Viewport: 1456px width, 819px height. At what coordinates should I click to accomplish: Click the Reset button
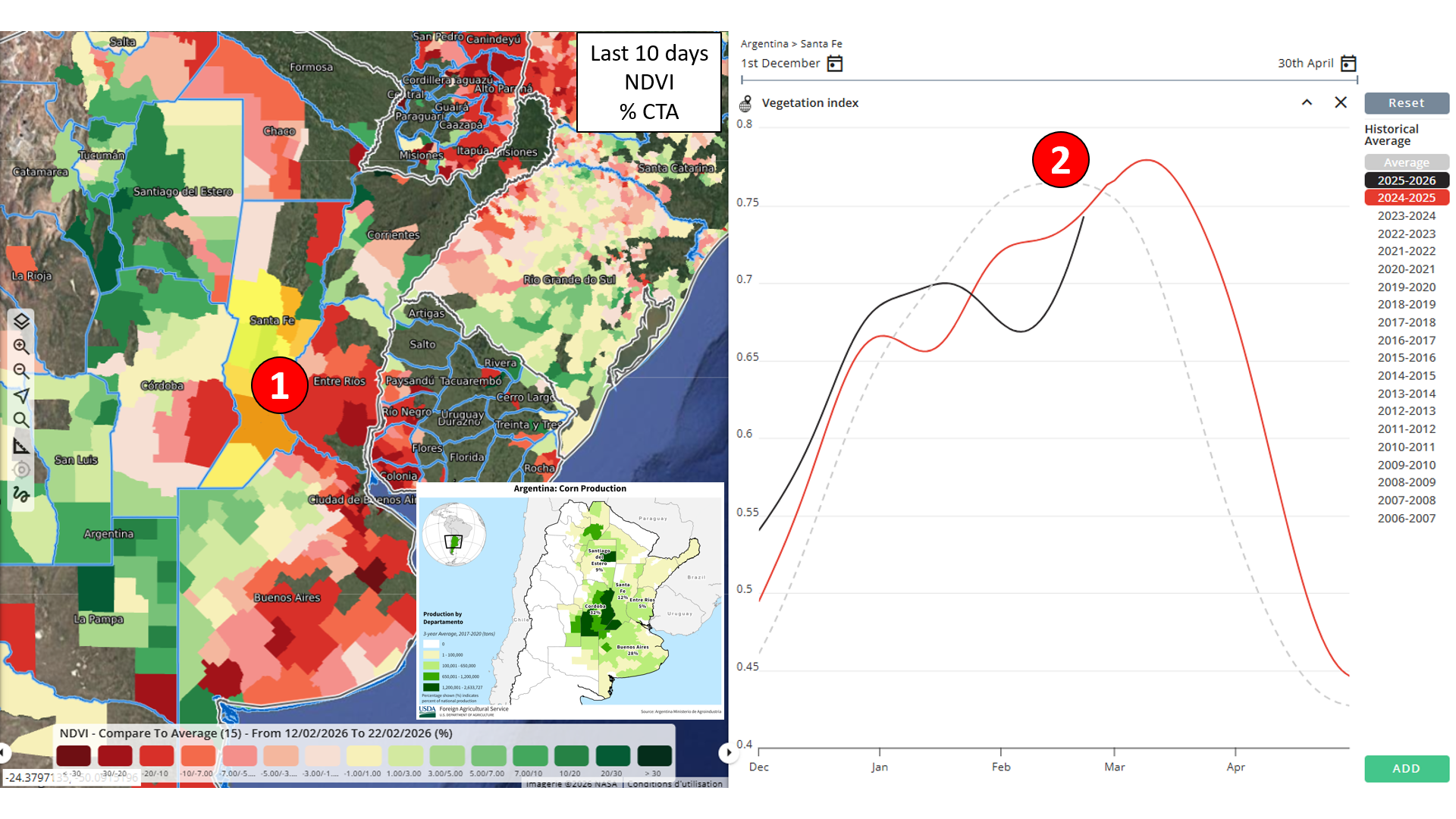pyautogui.click(x=1406, y=103)
